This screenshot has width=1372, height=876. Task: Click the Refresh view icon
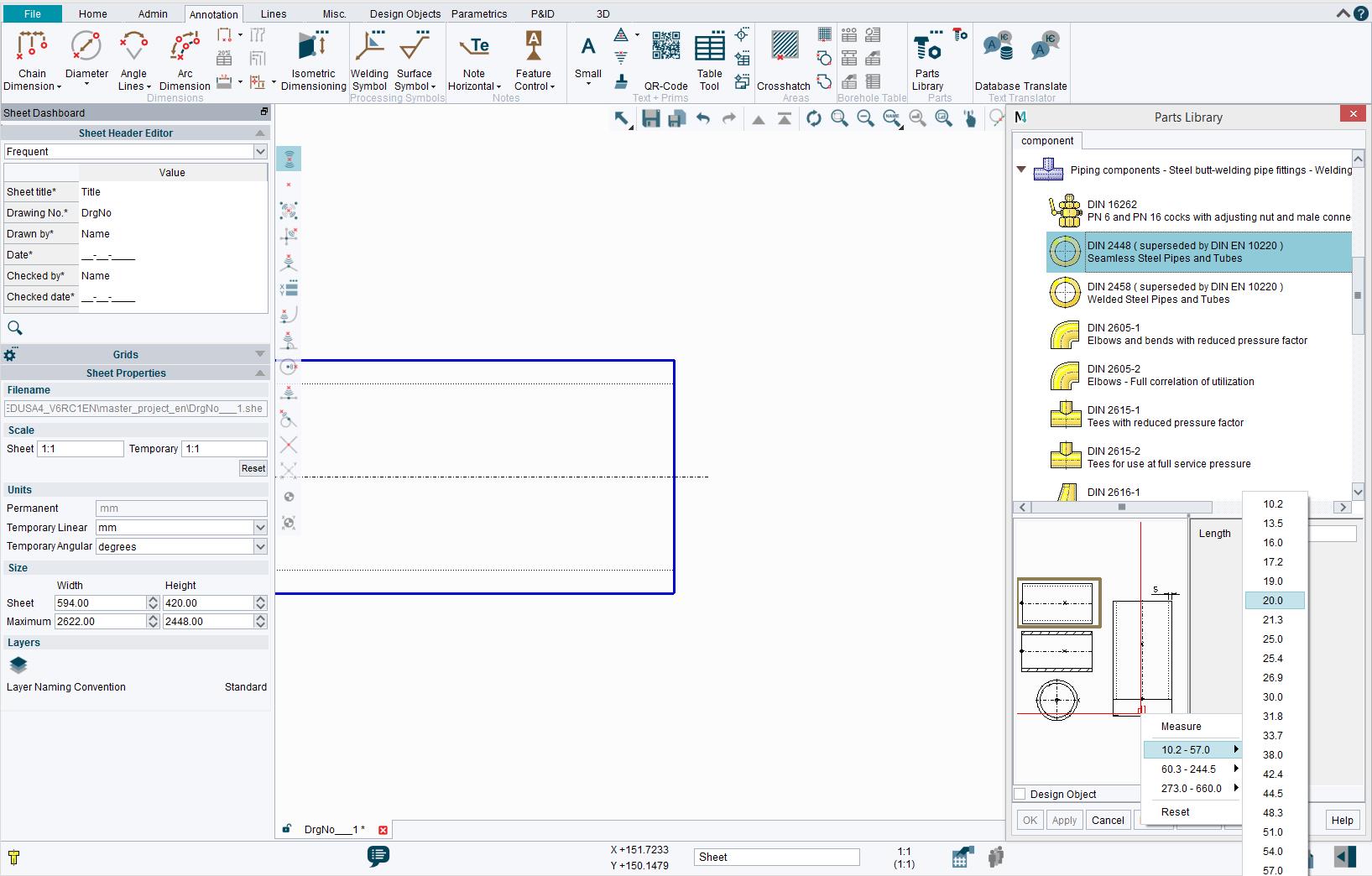pos(813,118)
